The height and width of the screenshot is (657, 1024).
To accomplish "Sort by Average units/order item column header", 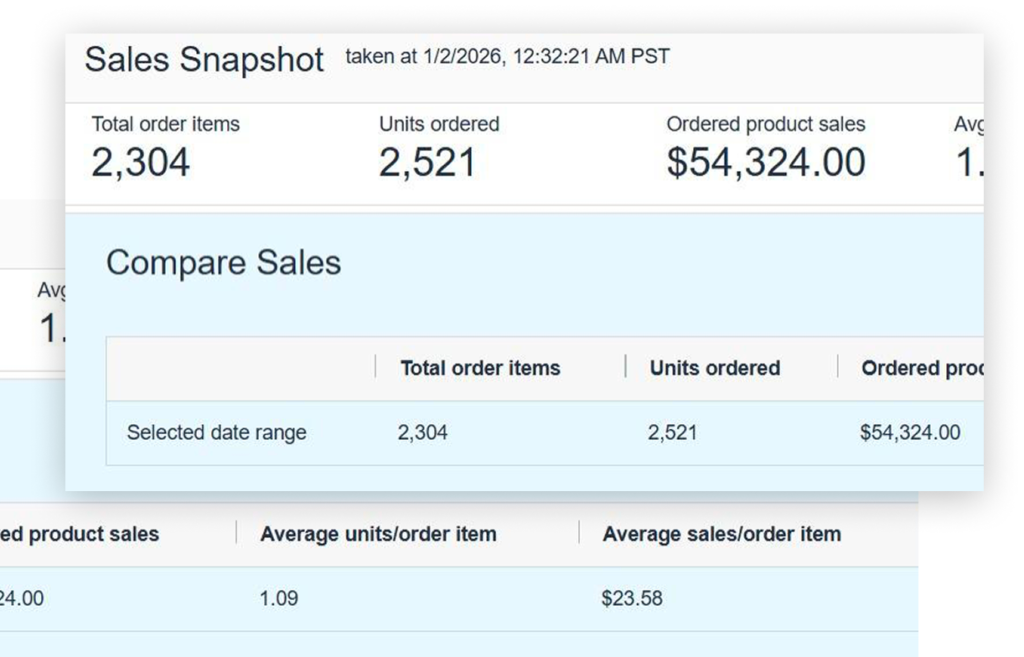I will [x=378, y=534].
